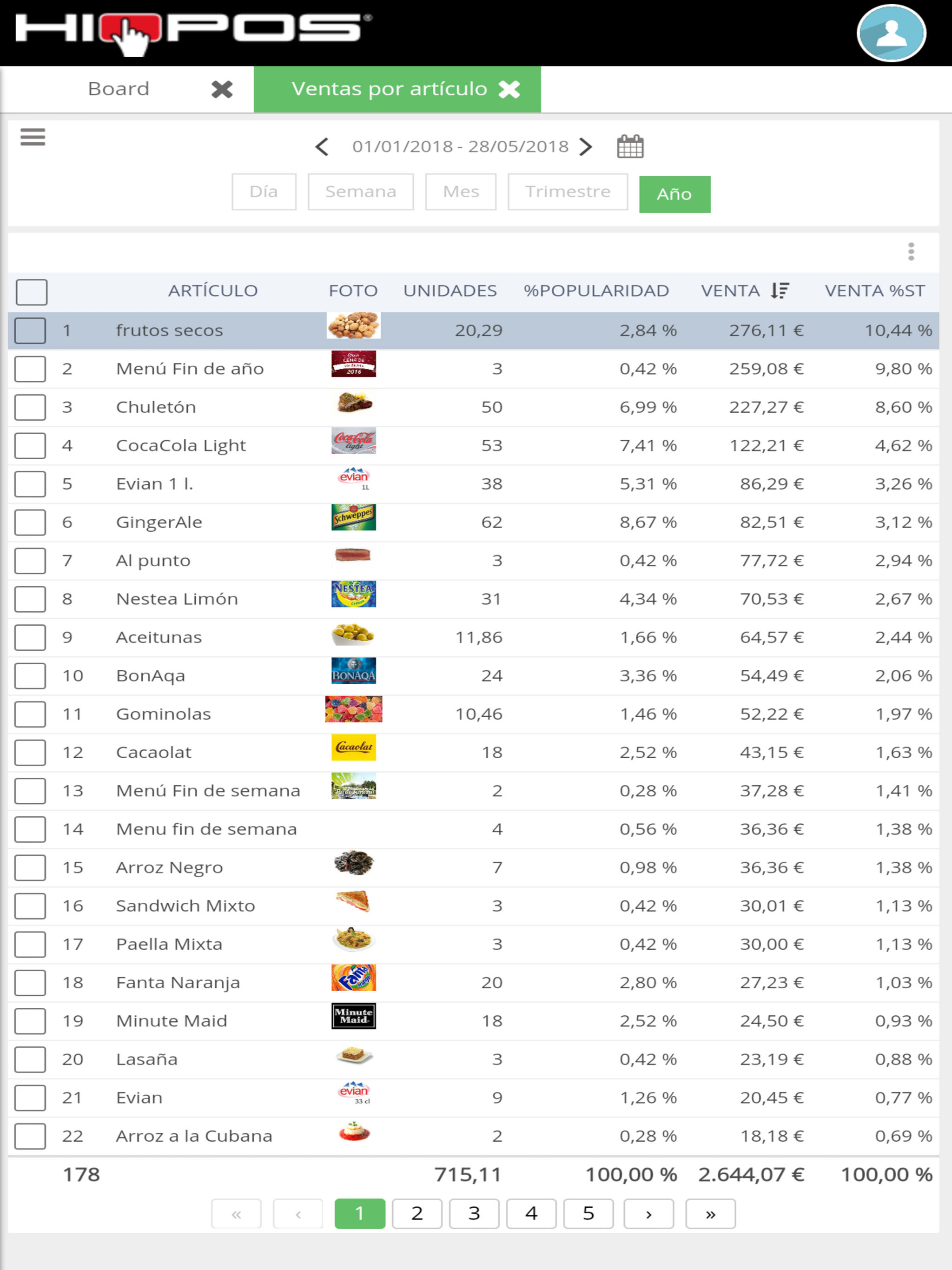Sort by VENTA %ST column header
This screenshot has height=1270, width=952.
coord(874,291)
